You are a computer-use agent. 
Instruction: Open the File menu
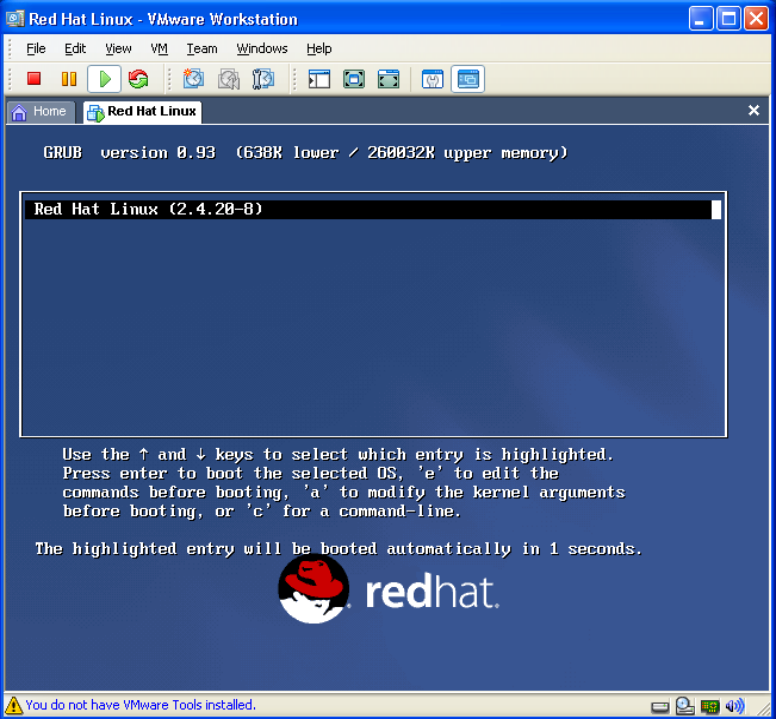pyautogui.click(x=36, y=48)
